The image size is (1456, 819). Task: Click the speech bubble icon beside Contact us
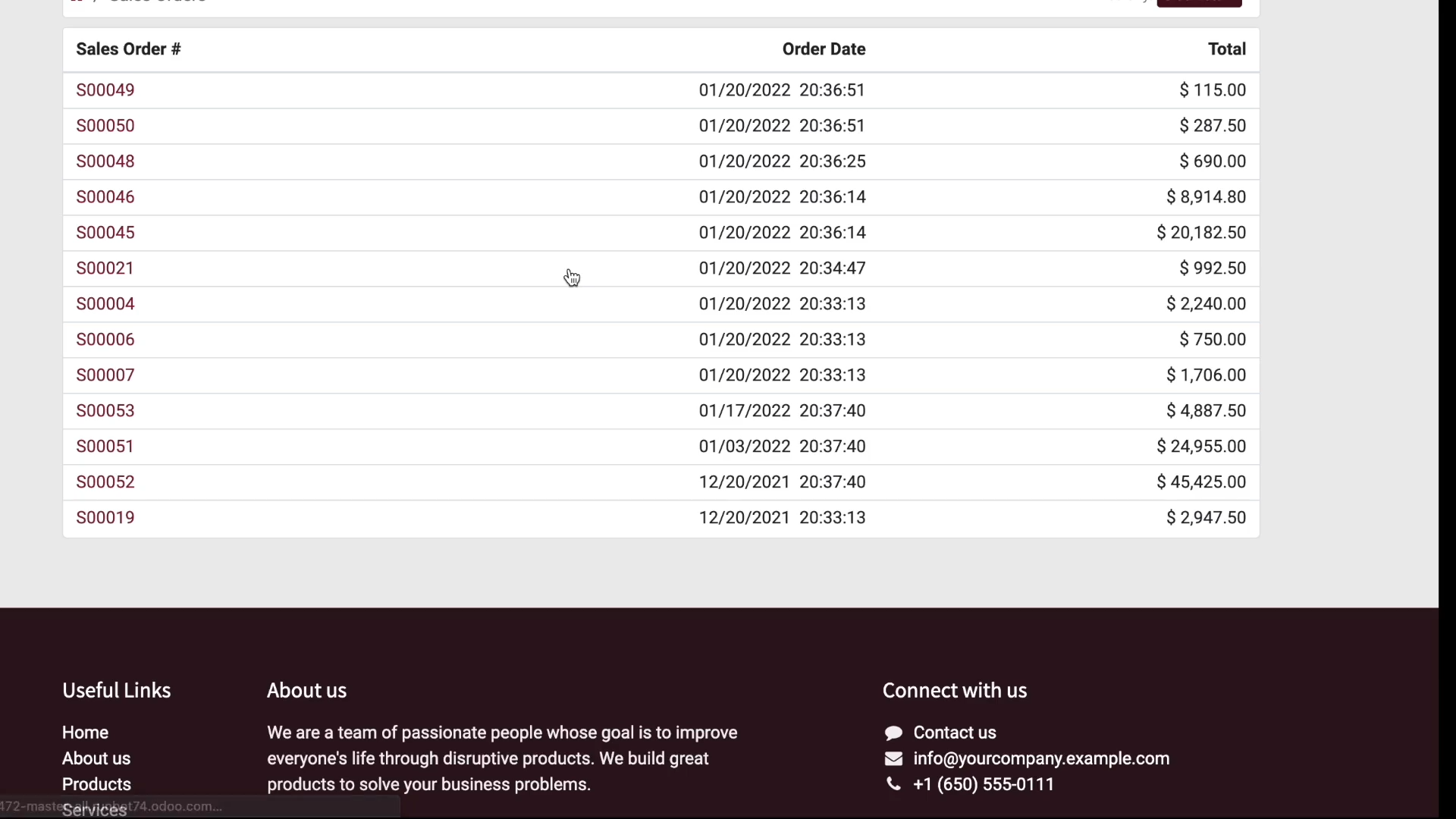pos(895,732)
